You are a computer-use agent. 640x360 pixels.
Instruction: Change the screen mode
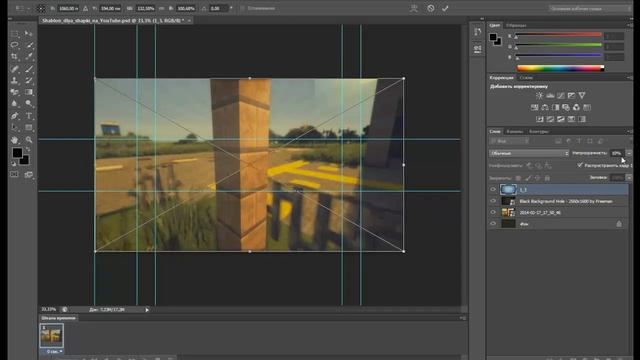point(28,175)
